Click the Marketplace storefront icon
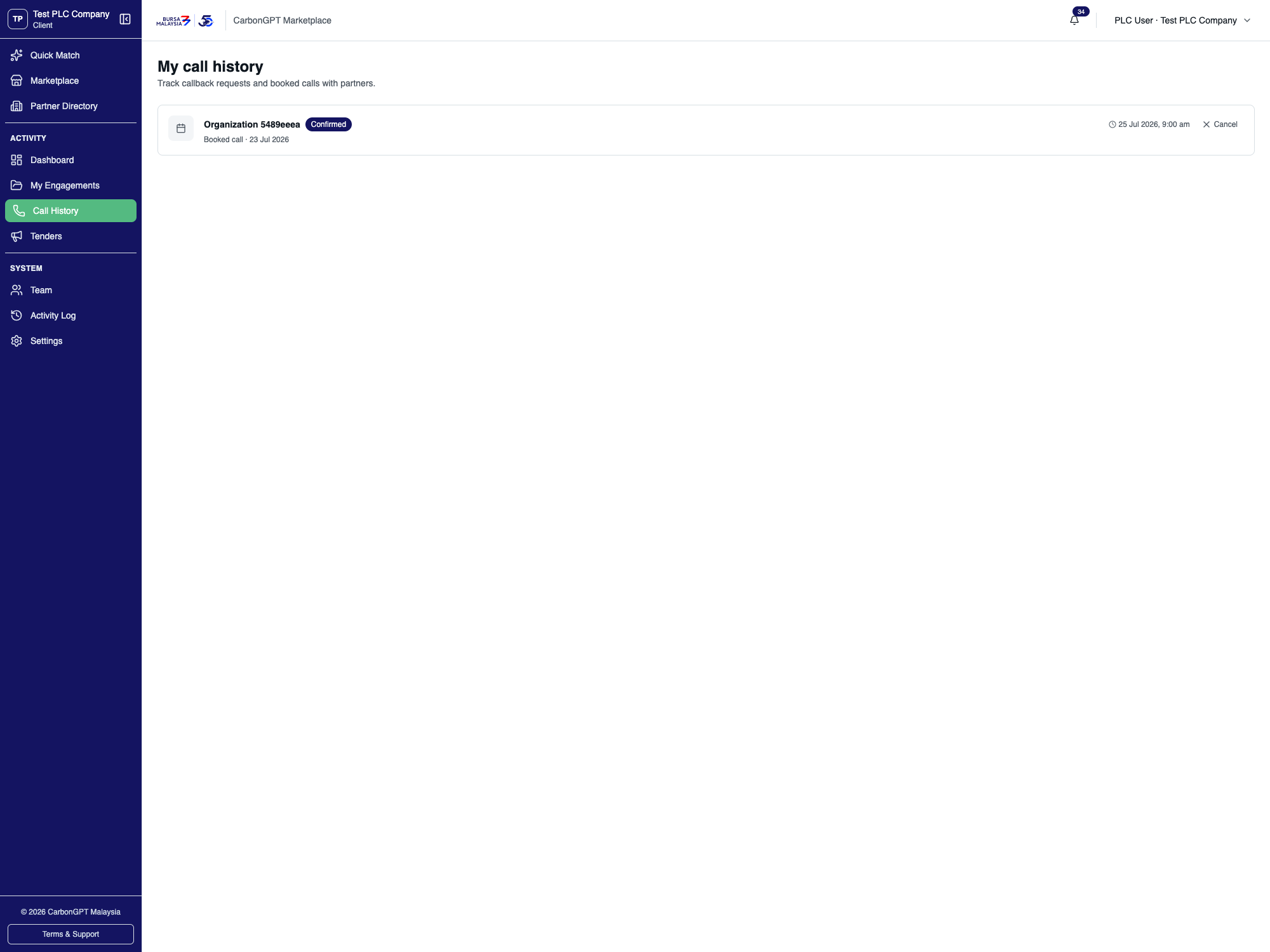Image resolution: width=1270 pixels, height=952 pixels. pyautogui.click(x=17, y=81)
